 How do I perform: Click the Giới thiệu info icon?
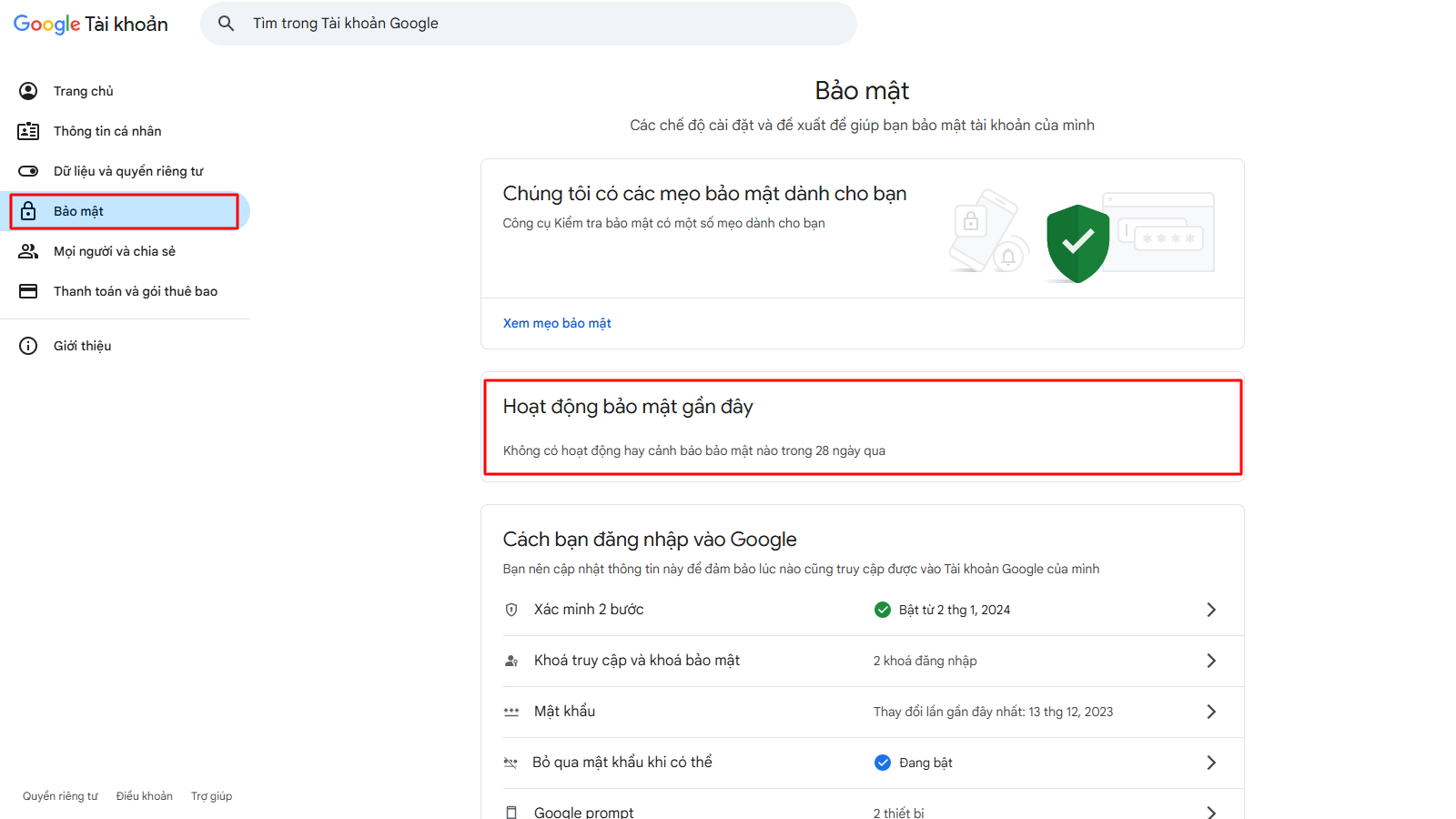tap(28, 345)
